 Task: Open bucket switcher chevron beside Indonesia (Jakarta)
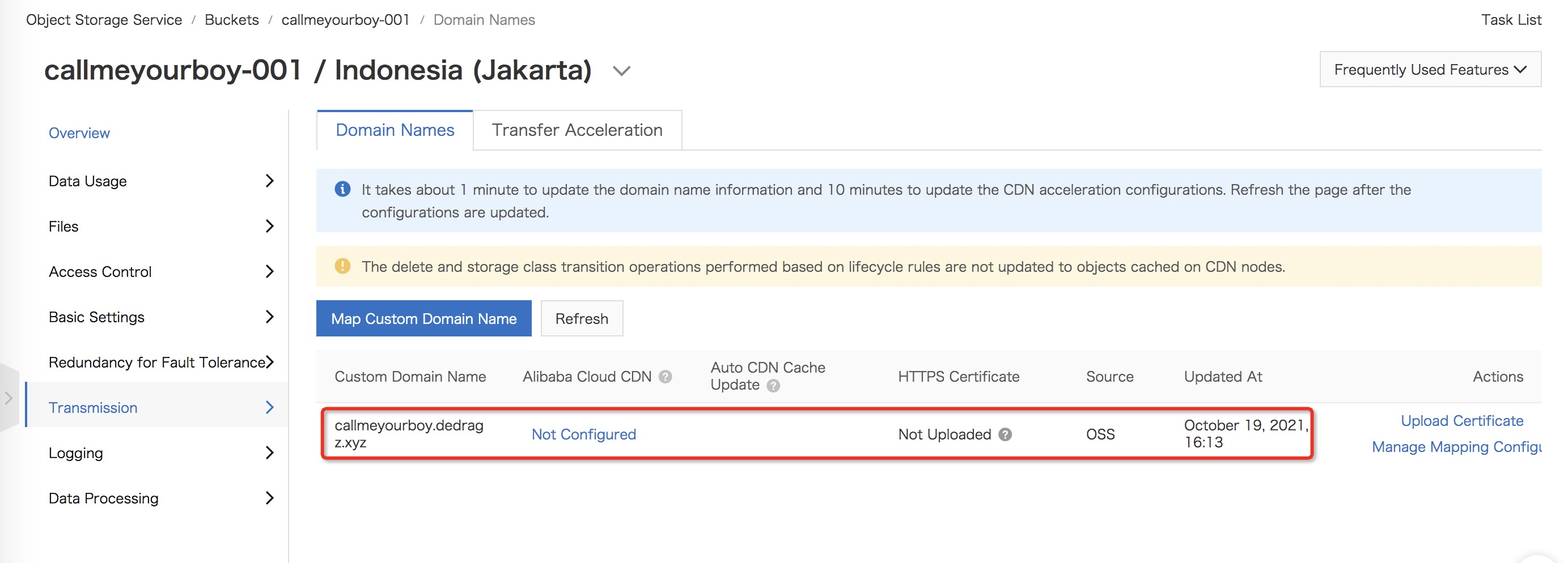click(x=621, y=71)
